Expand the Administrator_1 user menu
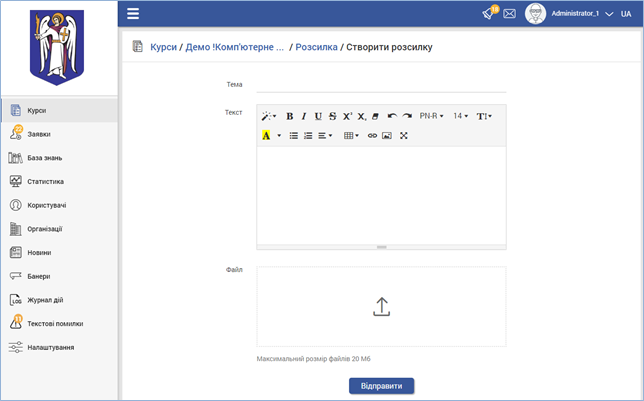This screenshot has width=644, height=401. point(609,14)
